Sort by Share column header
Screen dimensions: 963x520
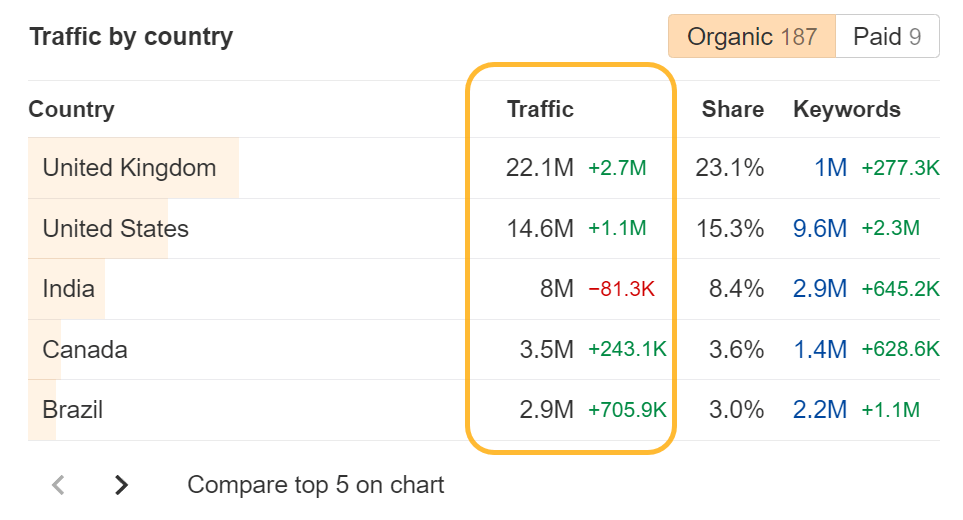(732, 110)
